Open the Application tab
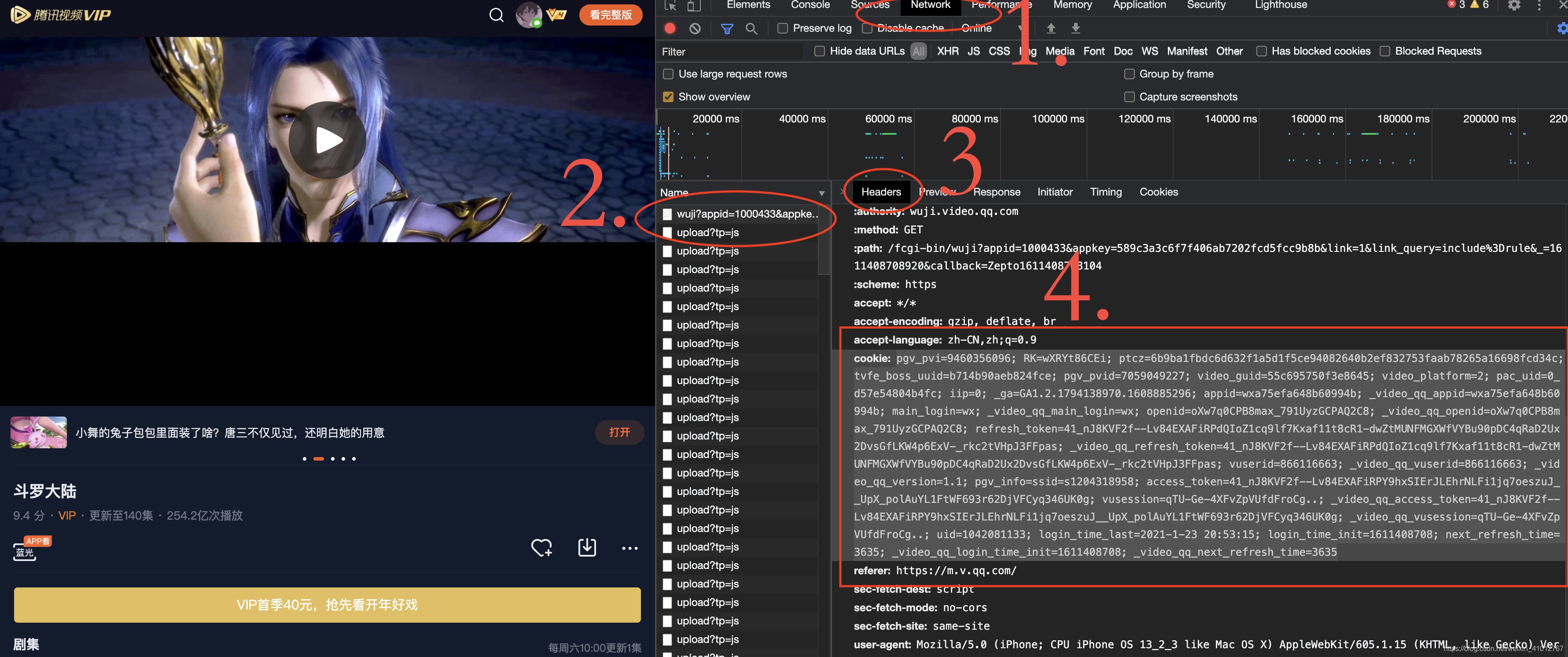The image size is (1568, 657). [x=1139, y=5]
